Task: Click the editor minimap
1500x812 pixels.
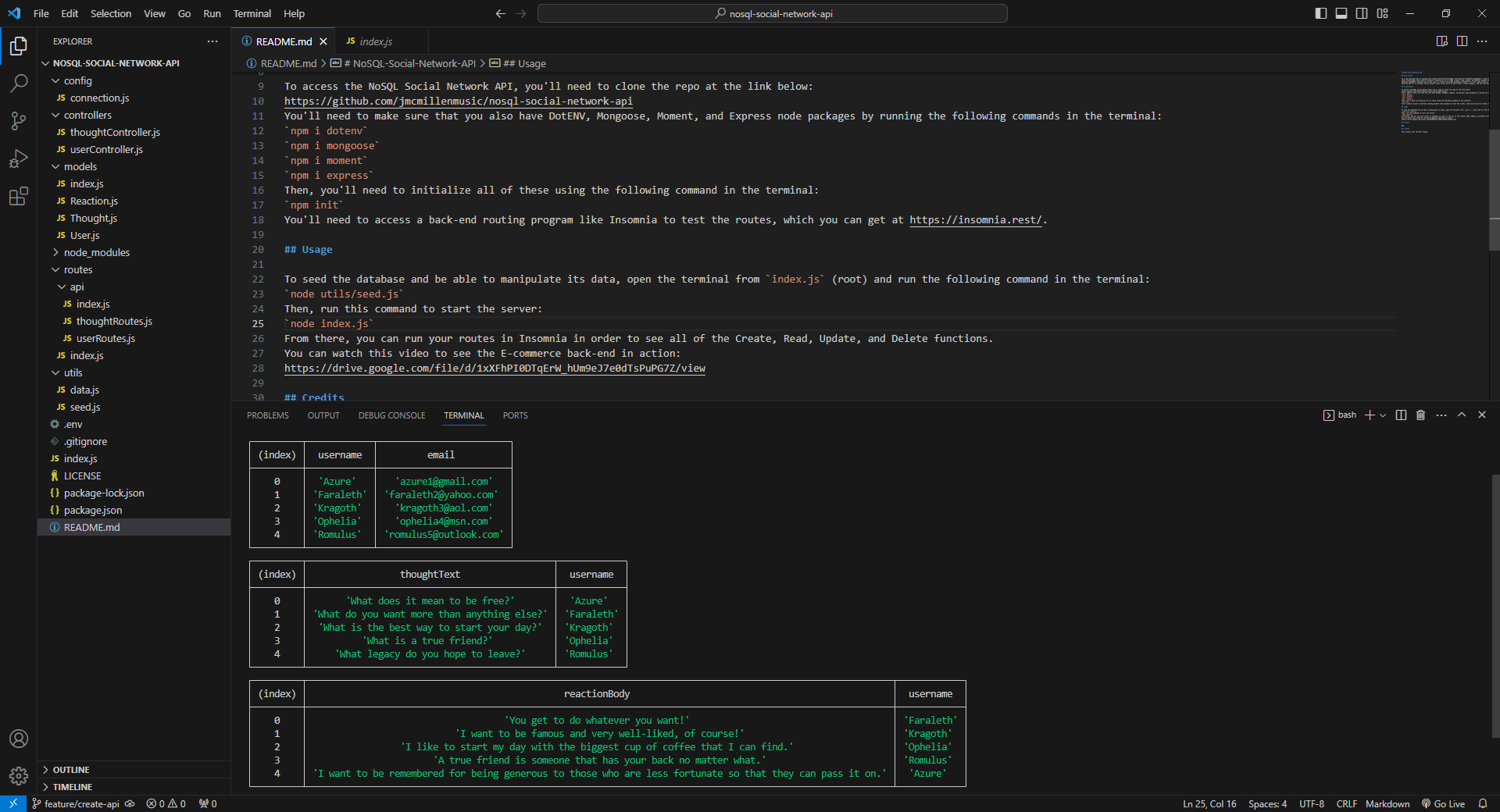Action: [x=1444, y=101]
